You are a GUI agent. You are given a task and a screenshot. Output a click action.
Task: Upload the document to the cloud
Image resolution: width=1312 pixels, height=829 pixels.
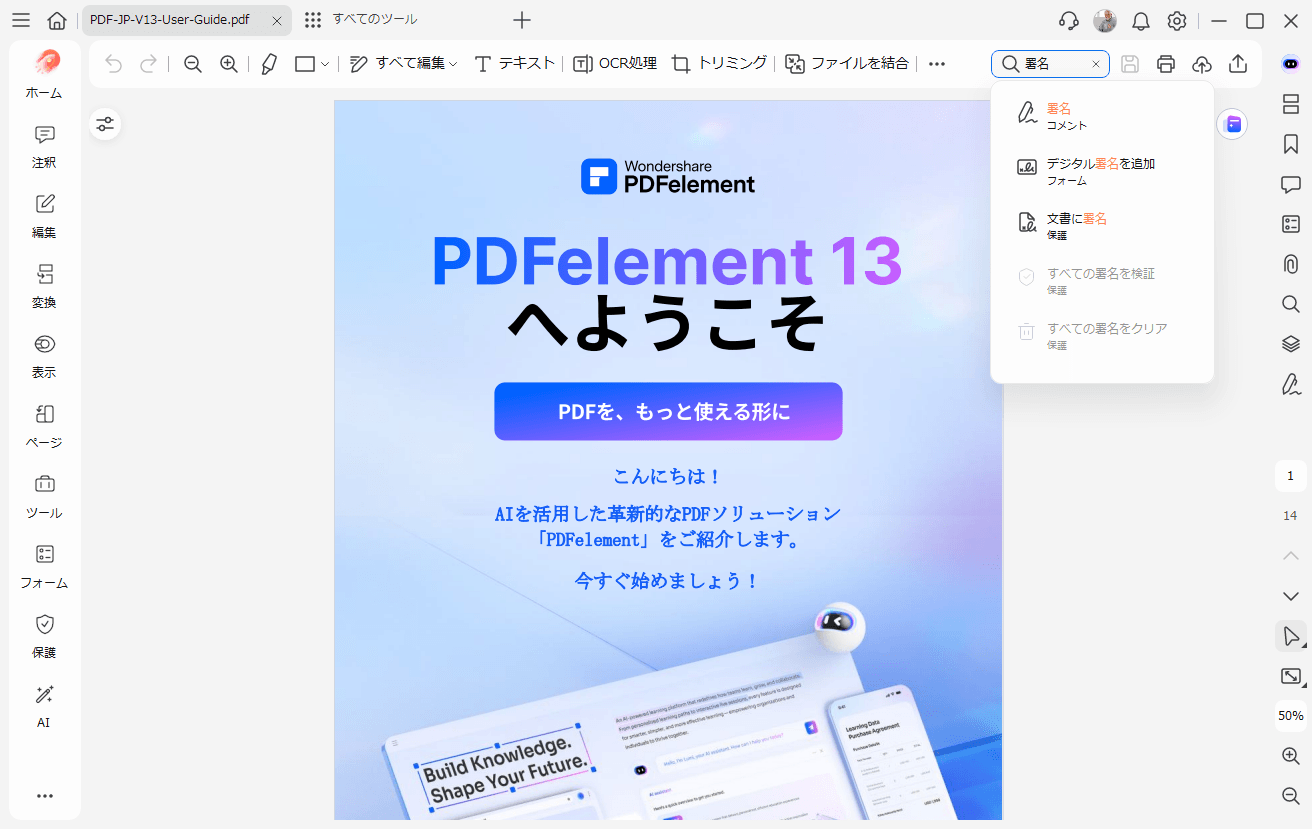[x=1202, y=64]
